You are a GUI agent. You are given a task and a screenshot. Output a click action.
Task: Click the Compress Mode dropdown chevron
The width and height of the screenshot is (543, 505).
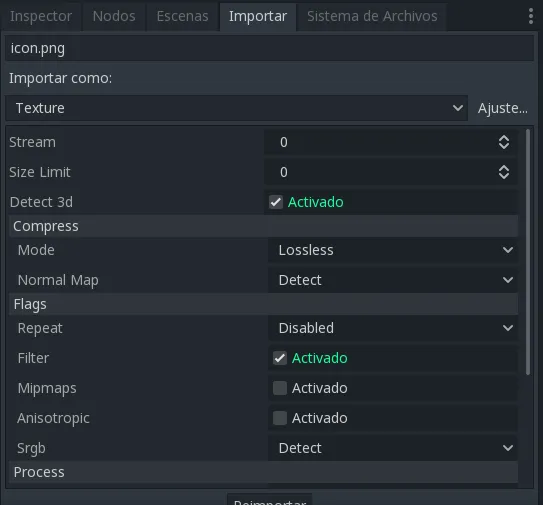pos(508,250)
